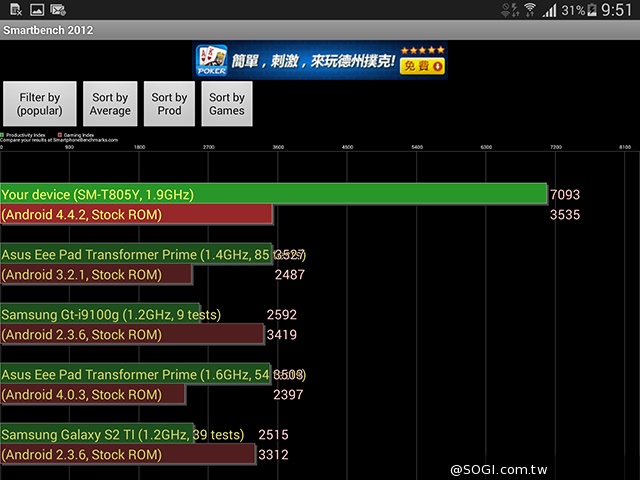This screenshot has height=480, width=640.
Task: Tap the first notification icon in status bar
Action: click(12, 10)
